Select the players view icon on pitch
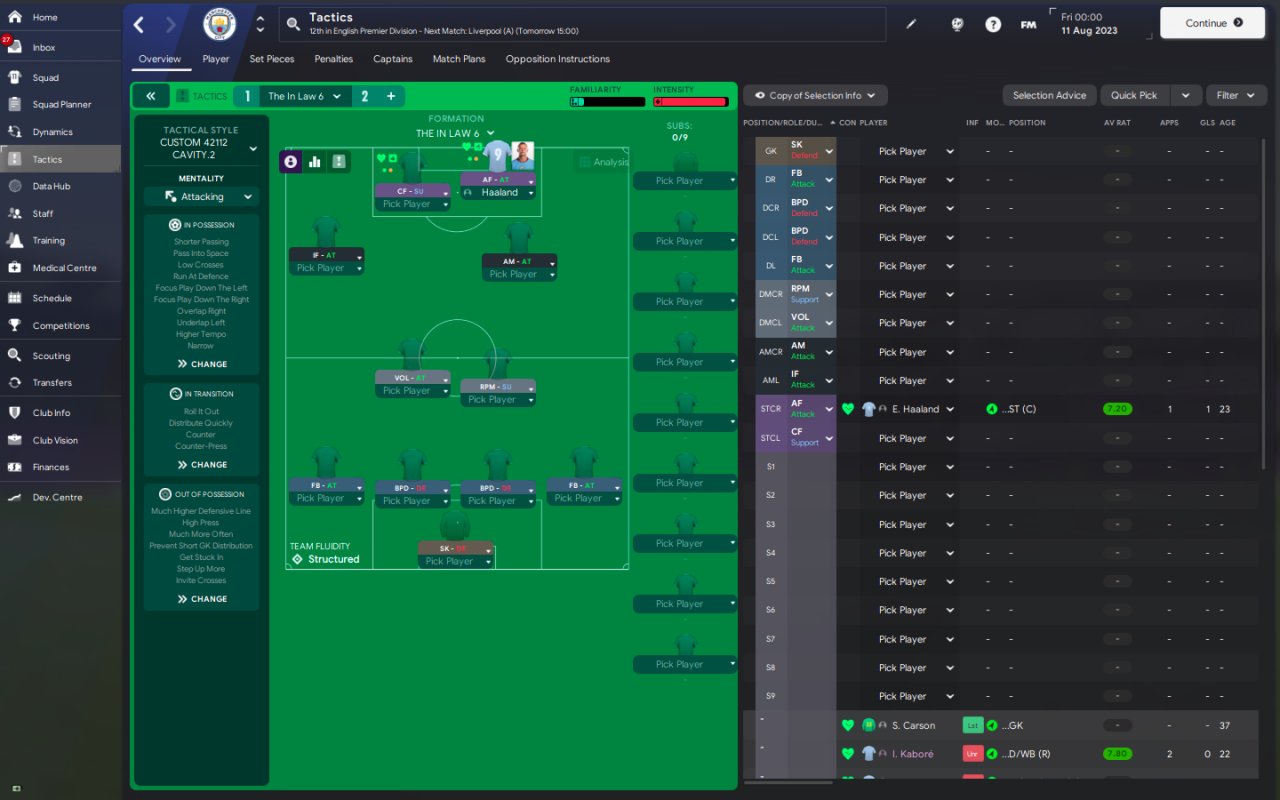This screenshot has height=800, width=1280. pyautogui.click(x=291, y=161)
